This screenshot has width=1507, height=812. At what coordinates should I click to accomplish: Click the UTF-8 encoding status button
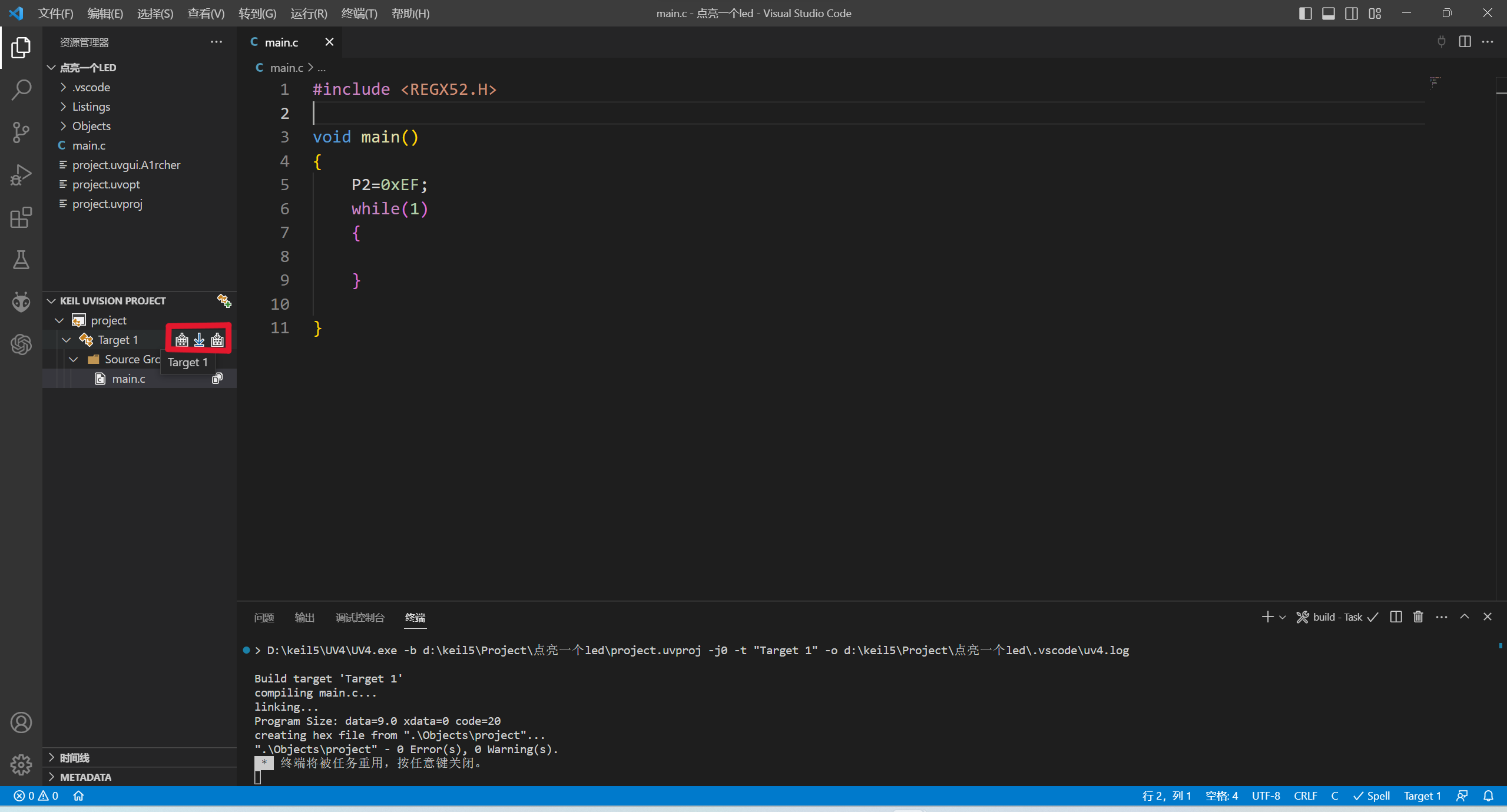(1266, 796)
